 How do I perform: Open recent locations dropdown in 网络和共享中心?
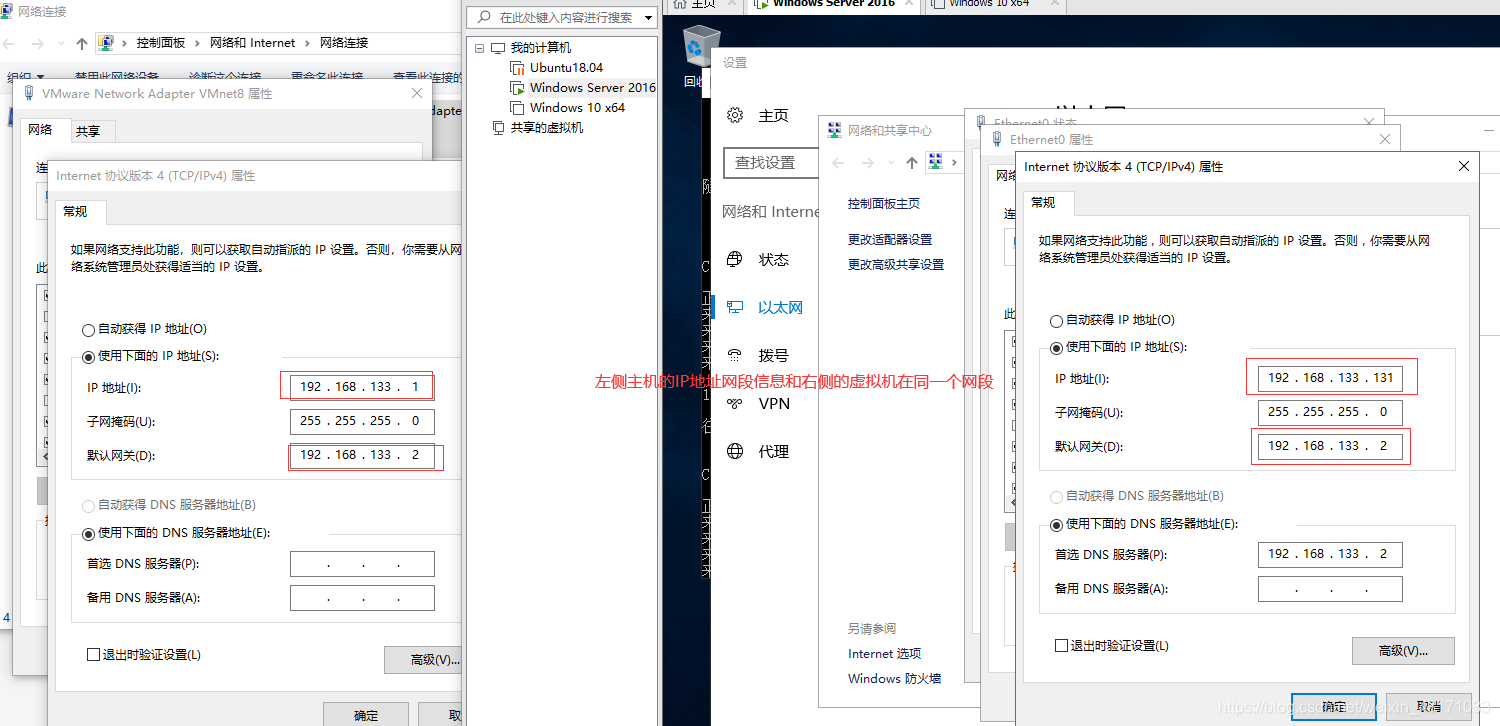click(x=890, y=162)
